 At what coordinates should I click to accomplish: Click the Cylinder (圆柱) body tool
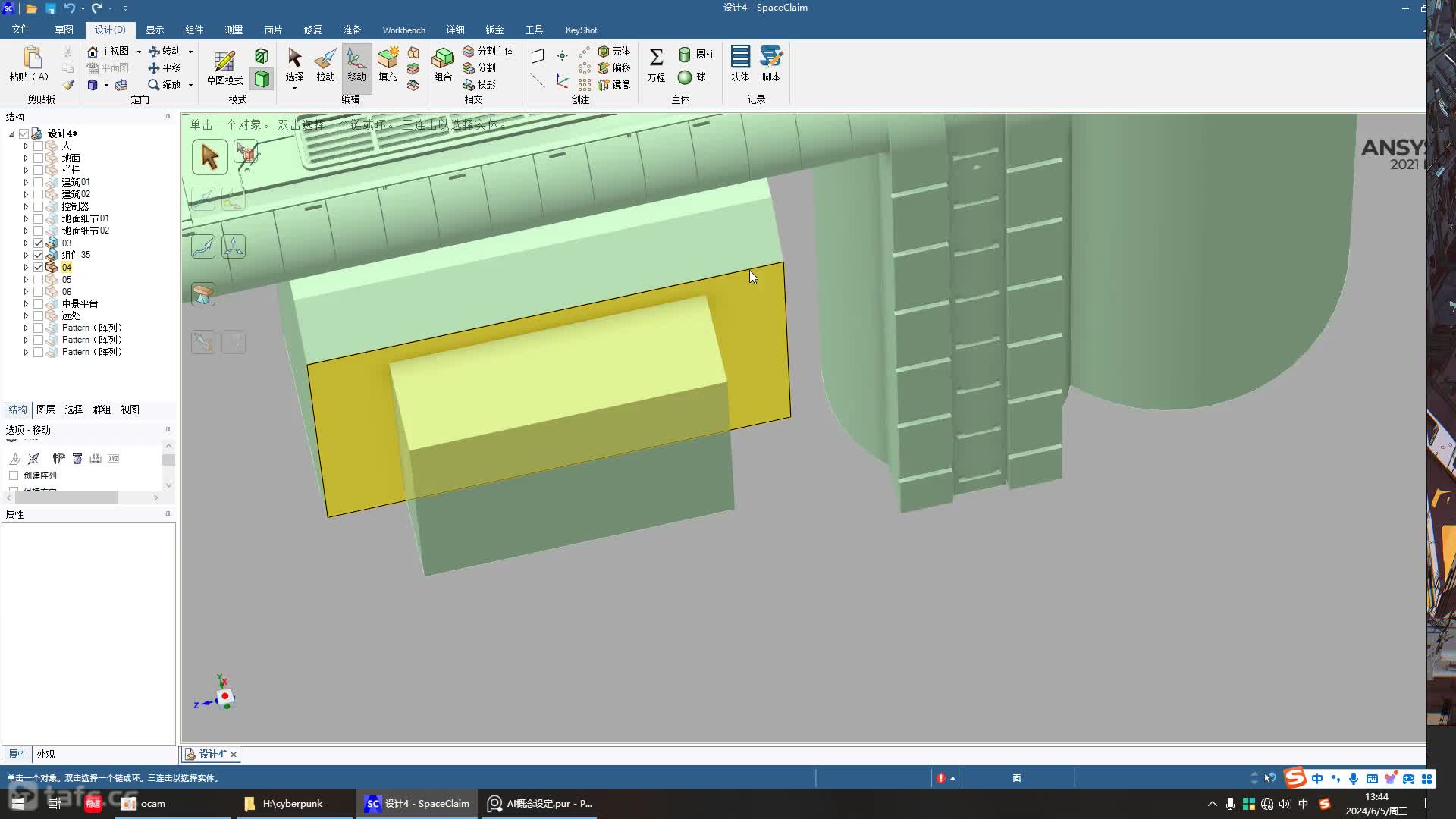pos(696,54)
